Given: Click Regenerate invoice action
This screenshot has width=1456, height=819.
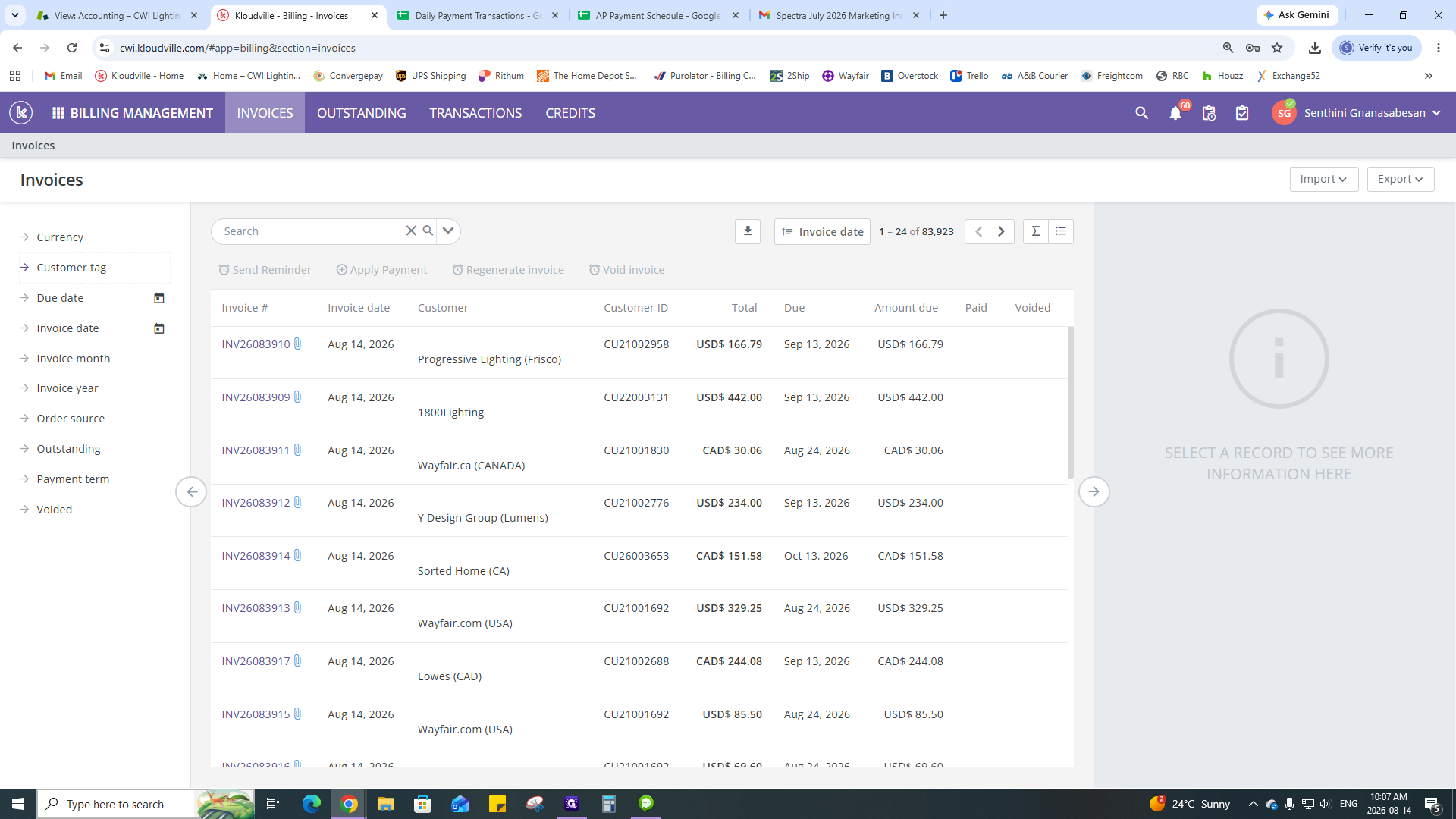Looking at the screenshot, I should pos(508,270).
